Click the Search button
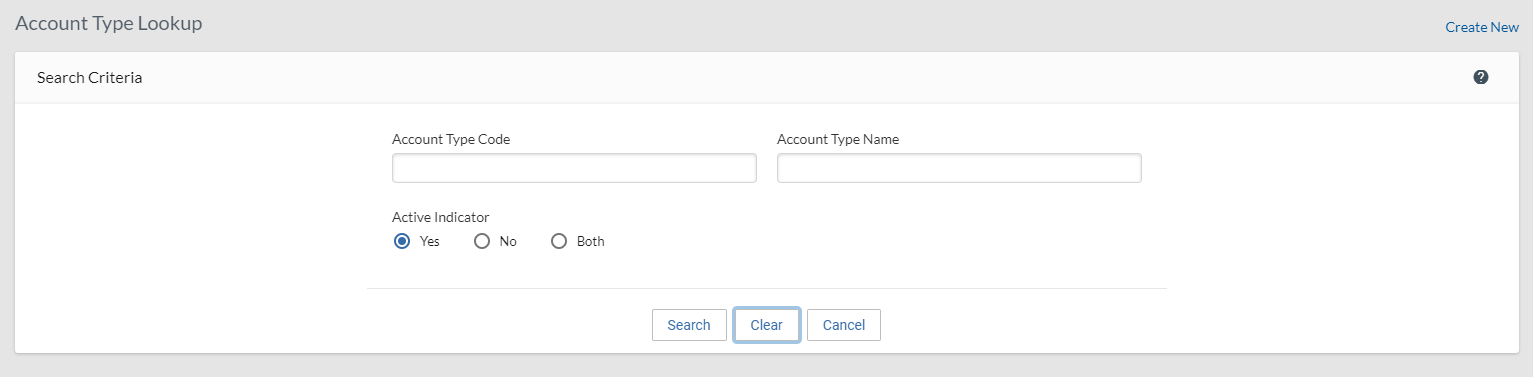 pos(689,325)
